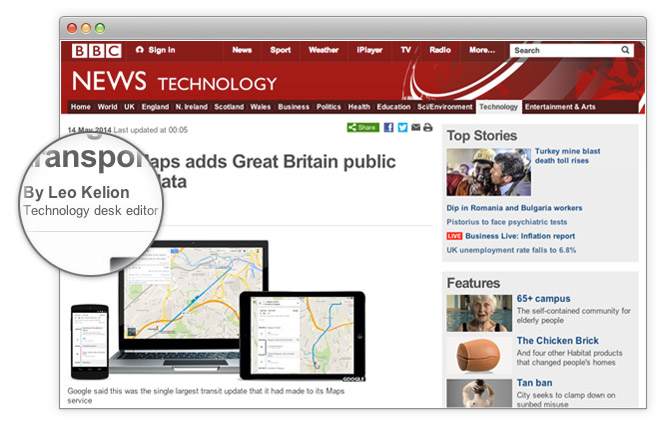Open Dip in Romania and Bulgaria workers
Screen dimensions: 662x424
(x=514, y=208)
